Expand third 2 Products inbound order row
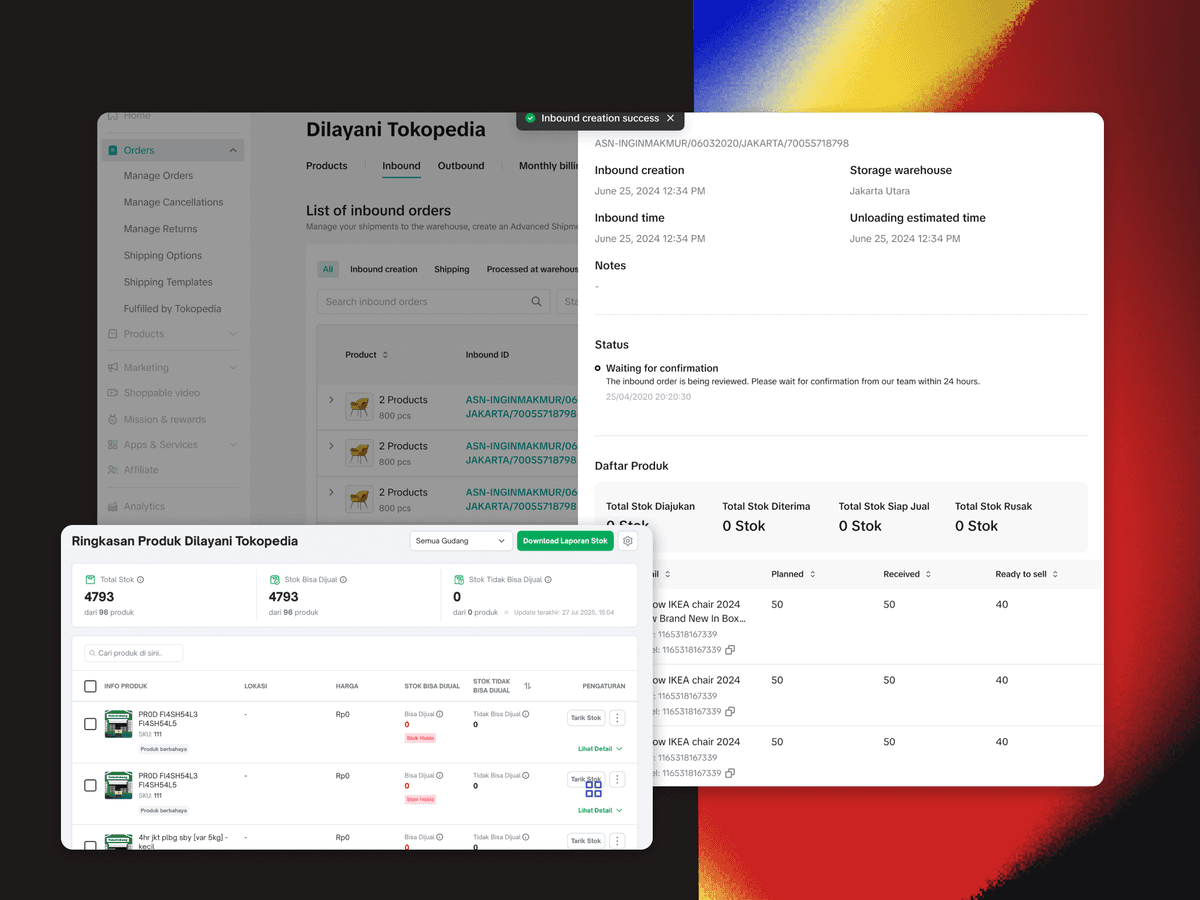The image size is (1200, 900). point(331,492)
